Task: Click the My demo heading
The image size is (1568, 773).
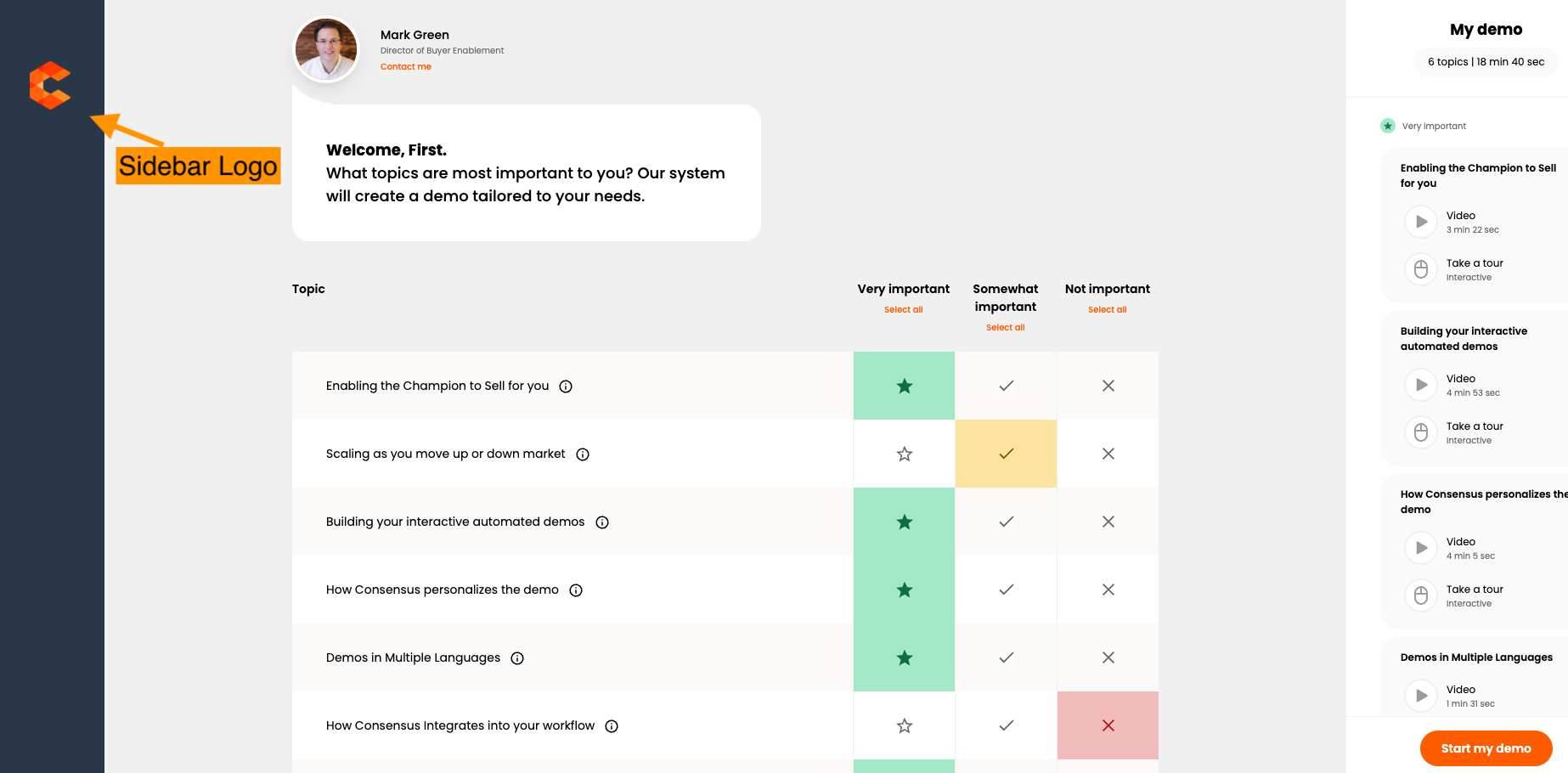Action: point(1486,30)
